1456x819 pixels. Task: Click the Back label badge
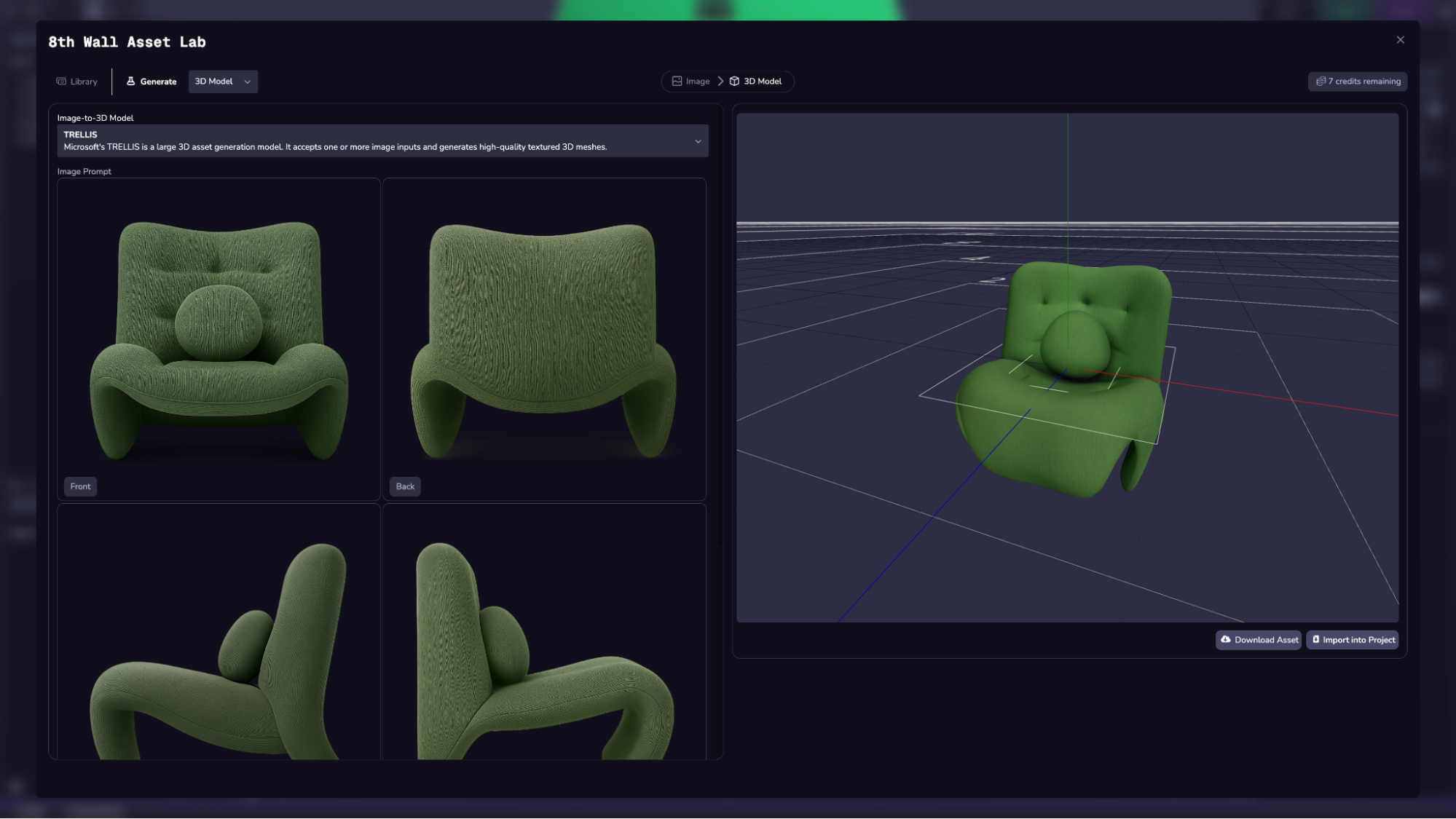[405, 486]
